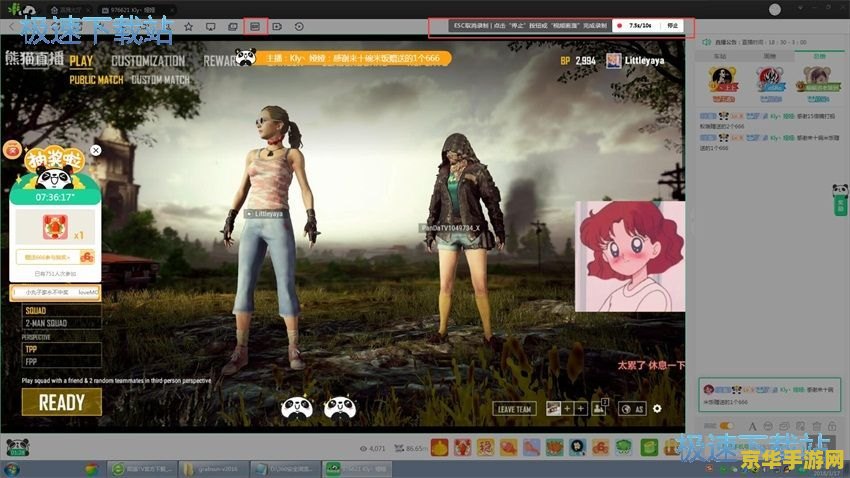The width and height of the screenshot is (850, 478).
Task: Send the 666 gift
Action: click(x=601, y=447)
